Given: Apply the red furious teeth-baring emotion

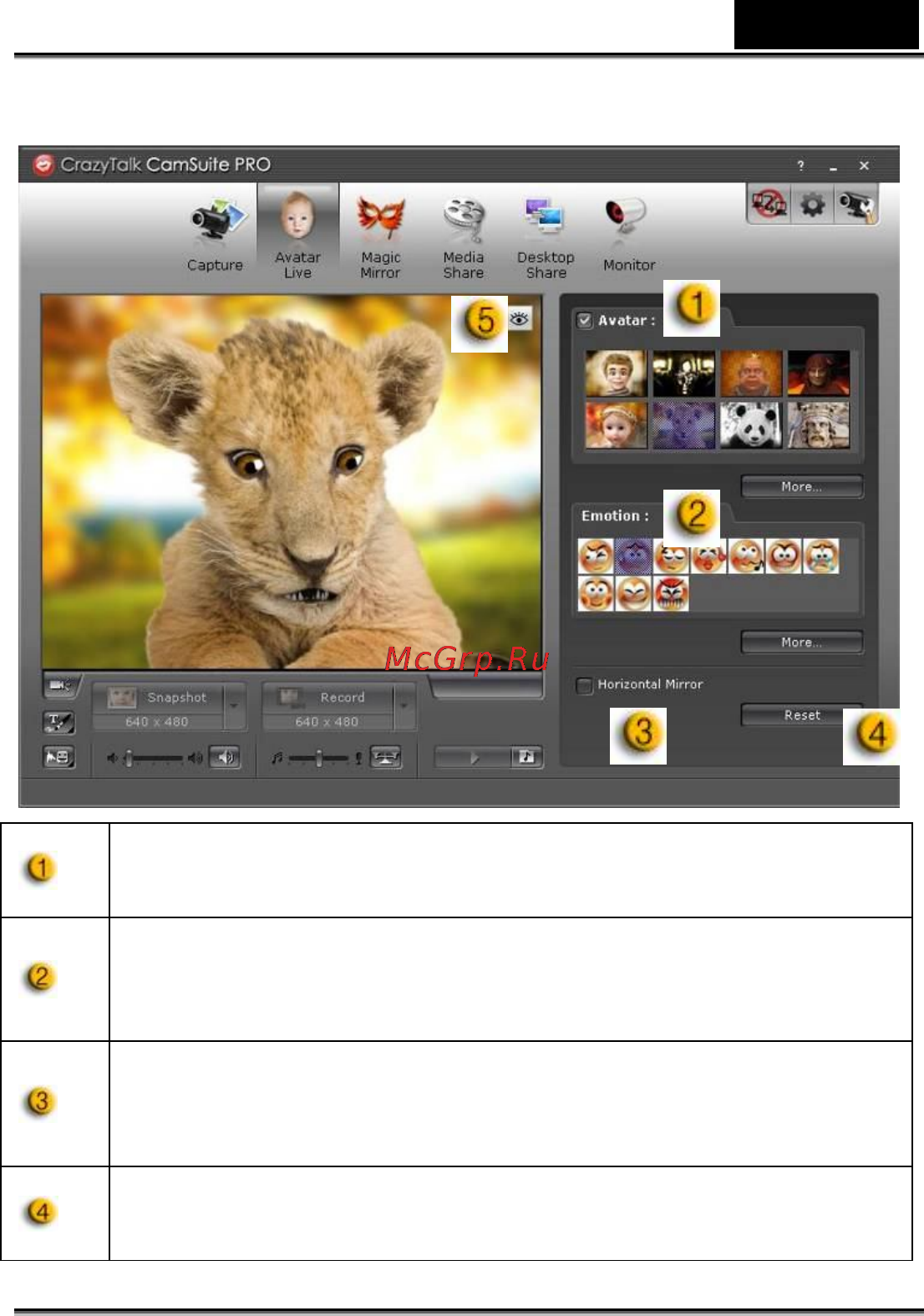Looking at the screenshot, I should tap(671, 593).
